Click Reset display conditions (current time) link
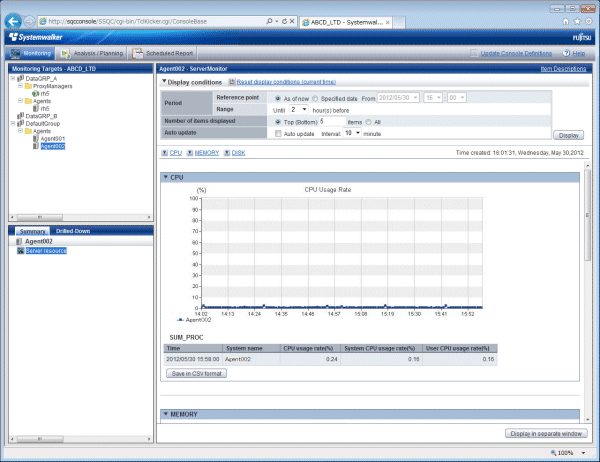Screen dimensions: 600x462 pyautogui.click(x=286, y=82)
